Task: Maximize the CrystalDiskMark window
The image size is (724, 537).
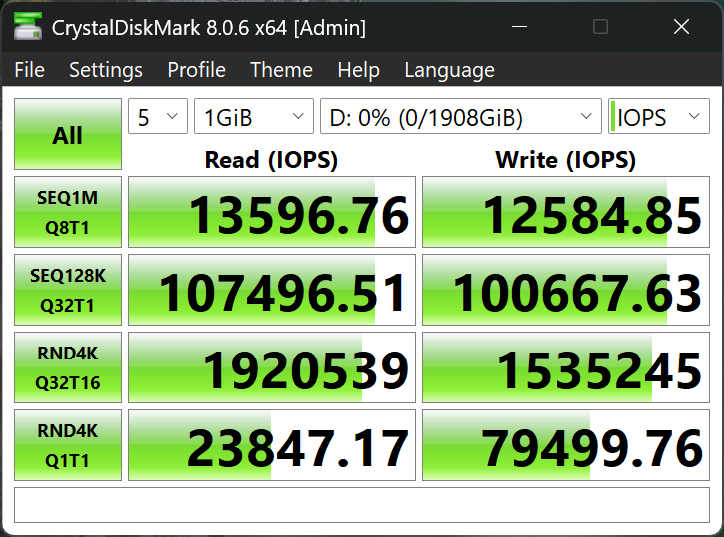Action: click(x=600, y=27)
